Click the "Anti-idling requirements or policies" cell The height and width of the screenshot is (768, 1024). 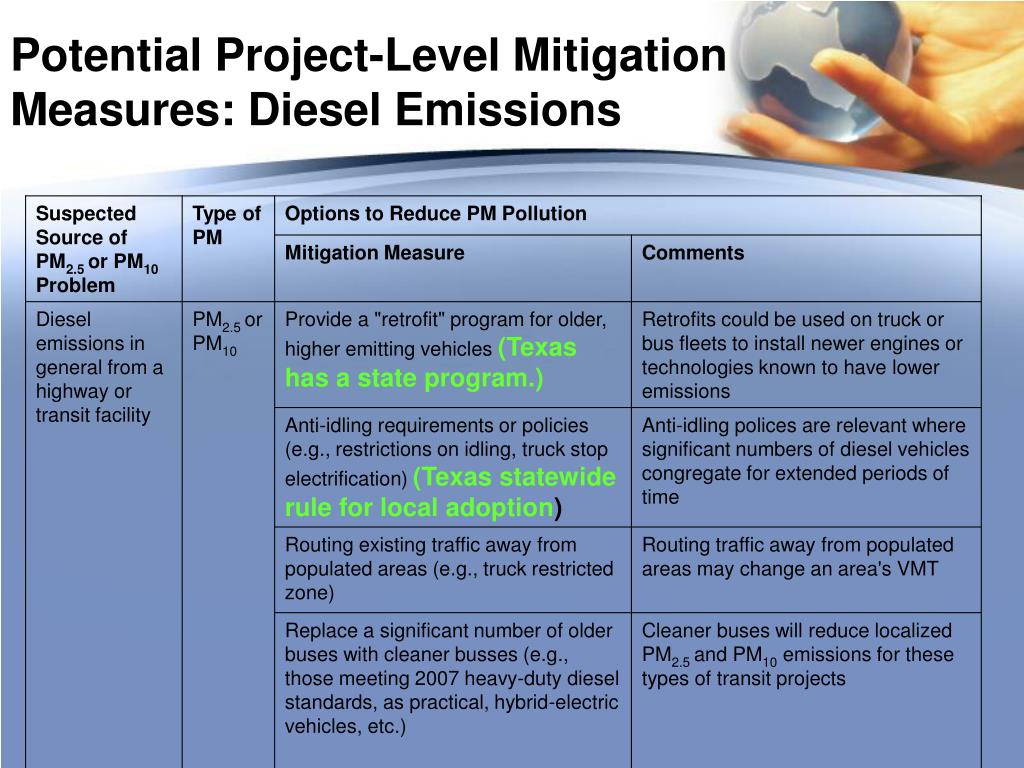point(453,467)
